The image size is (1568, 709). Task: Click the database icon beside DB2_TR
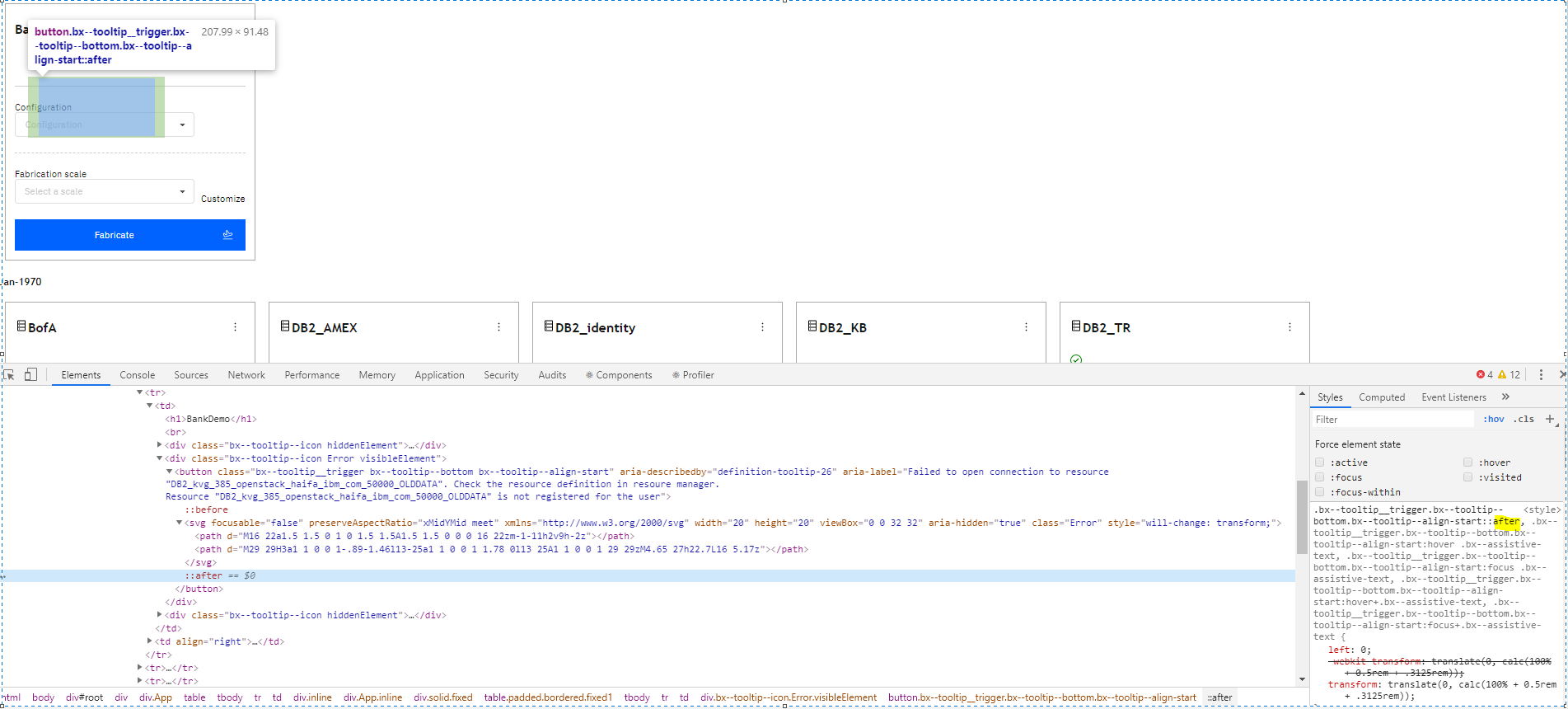(x=1076, y=326)
